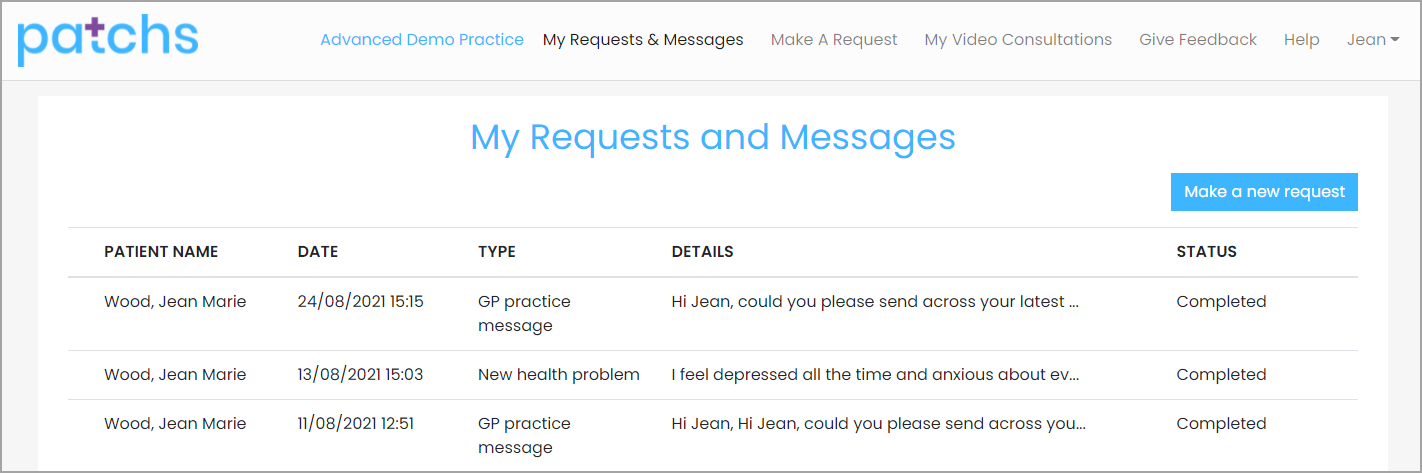Viewport: 1422px width, 473px height.
Task: Click the Status column header
Action: [1206, 252]
